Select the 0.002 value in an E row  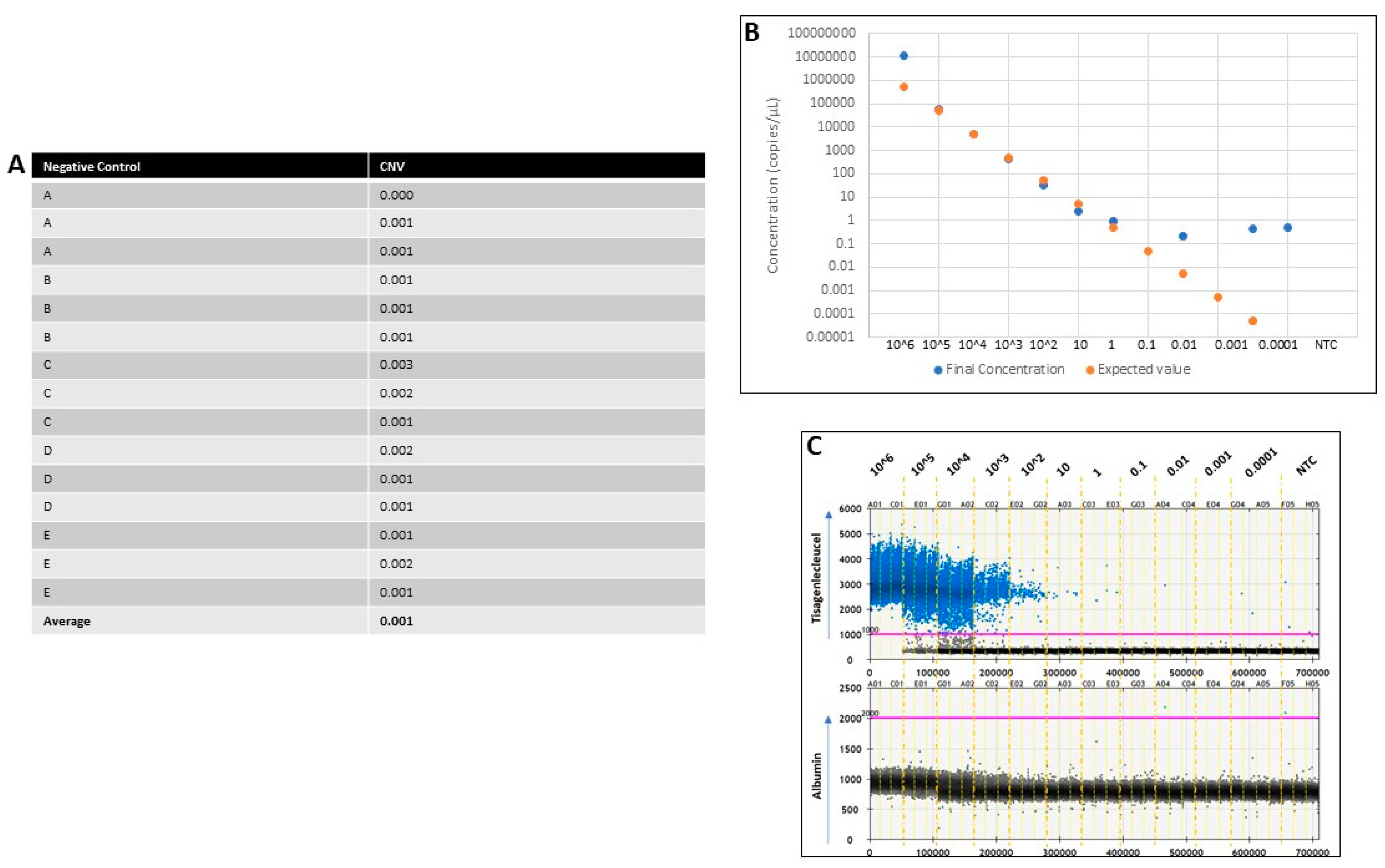click(x=536, y=564)
